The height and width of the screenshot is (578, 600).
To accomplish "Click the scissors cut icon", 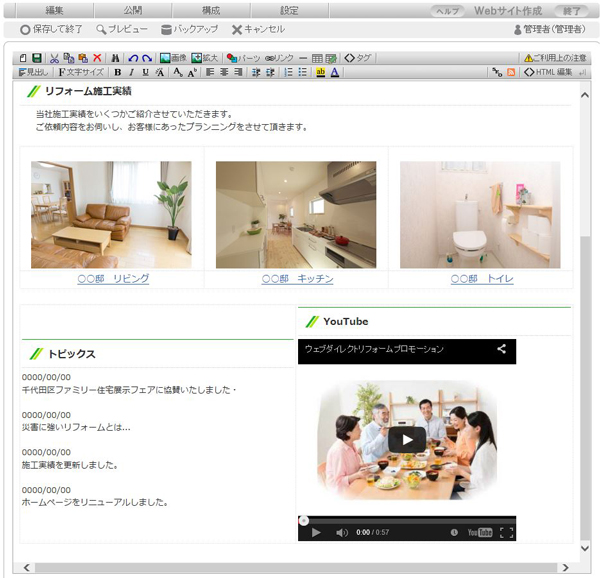I will coord(54,58).
